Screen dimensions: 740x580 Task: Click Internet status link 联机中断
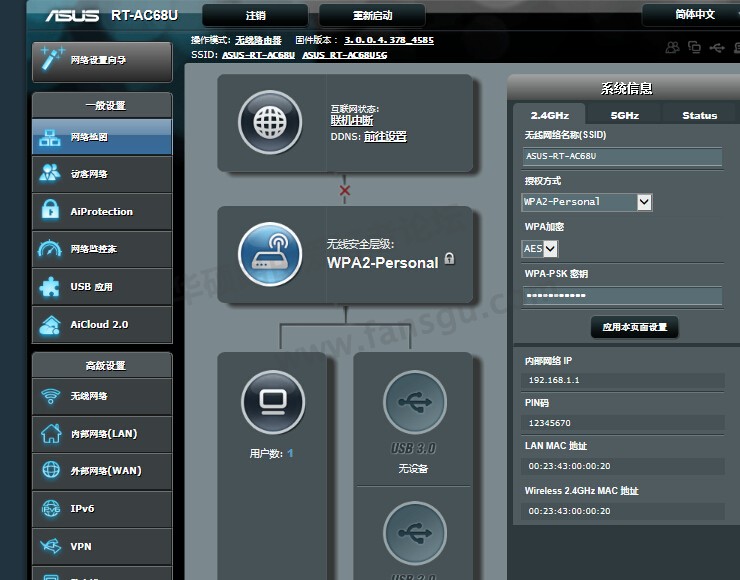point(352,121)
